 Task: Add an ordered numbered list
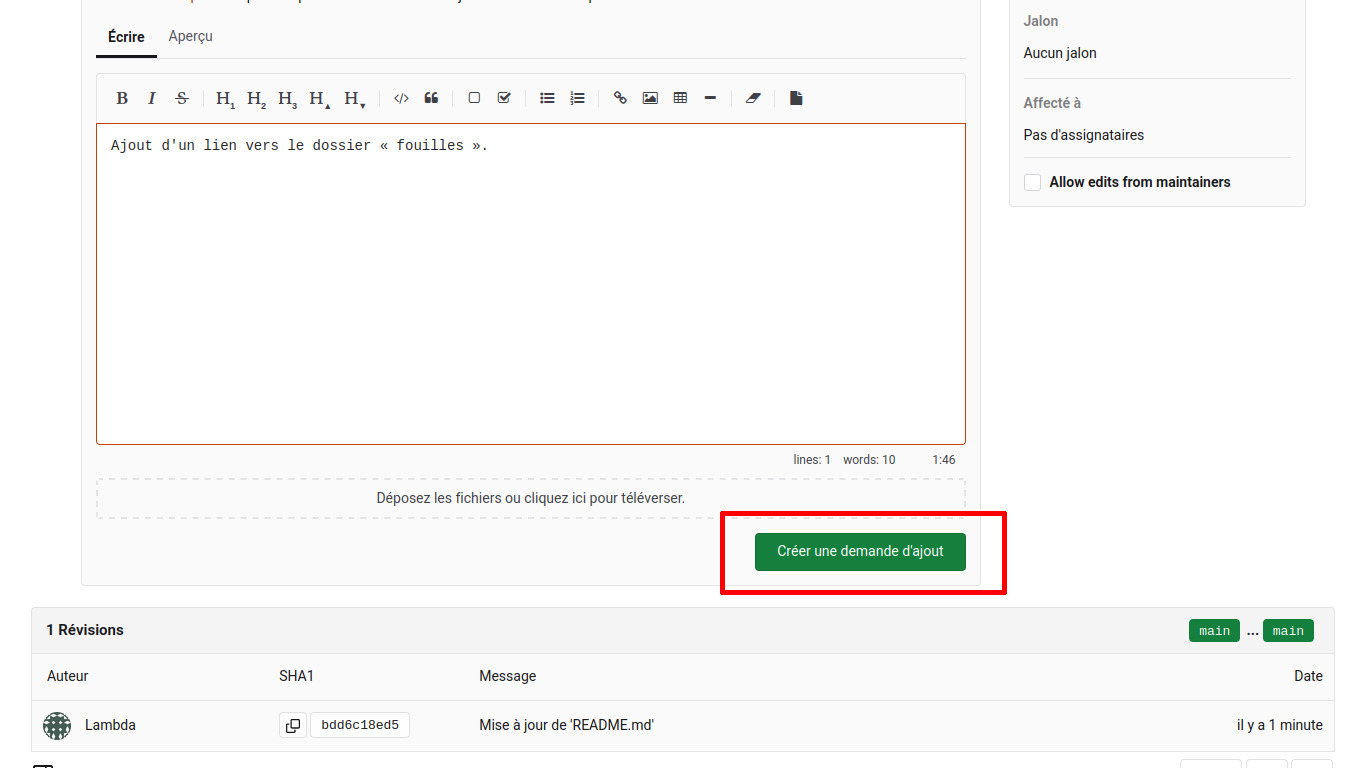577,98
